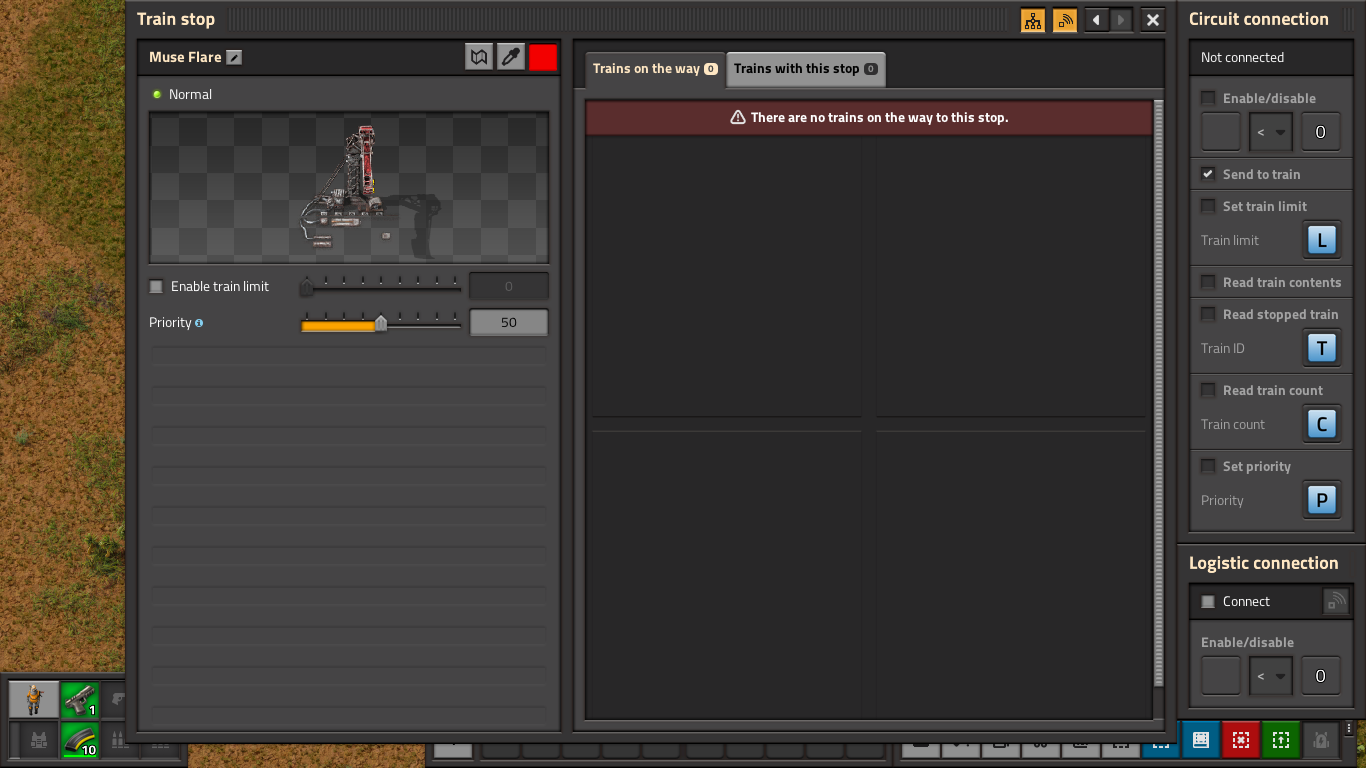Click the circuit condition constant 0 button
Viewport: 1366px width, 768px height.
[1321, 132]
